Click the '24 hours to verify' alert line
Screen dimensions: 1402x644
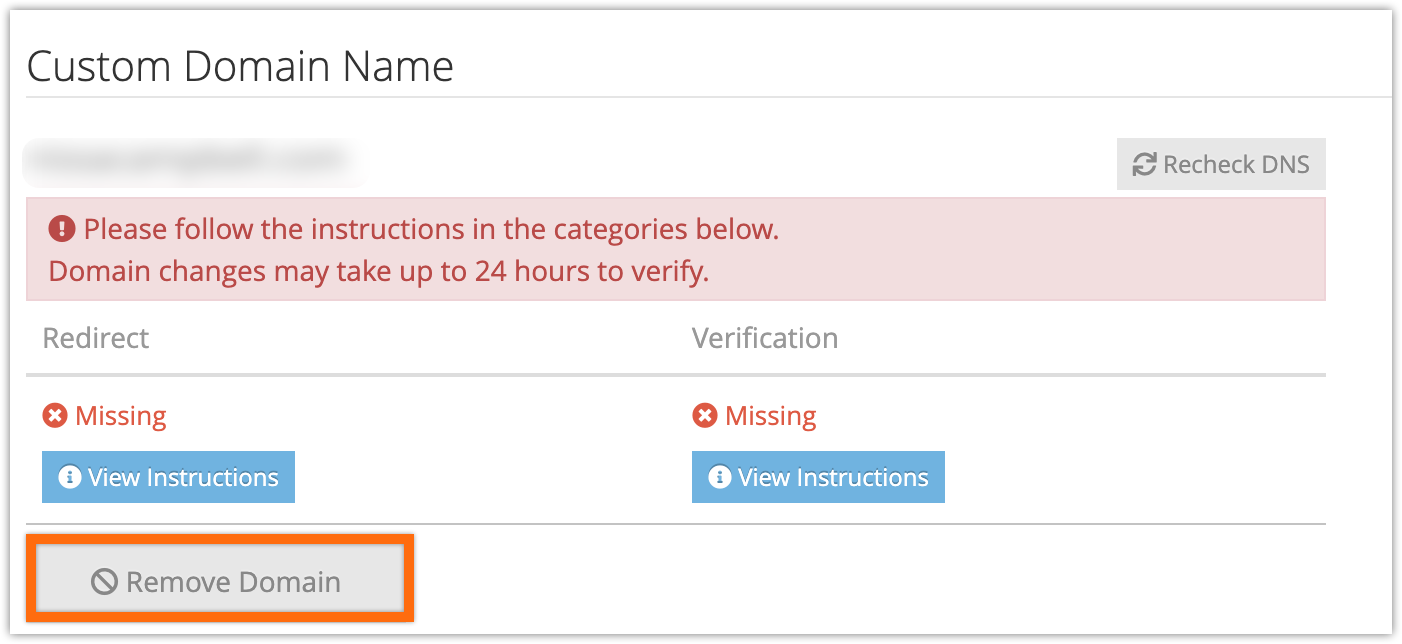[379, 271]
